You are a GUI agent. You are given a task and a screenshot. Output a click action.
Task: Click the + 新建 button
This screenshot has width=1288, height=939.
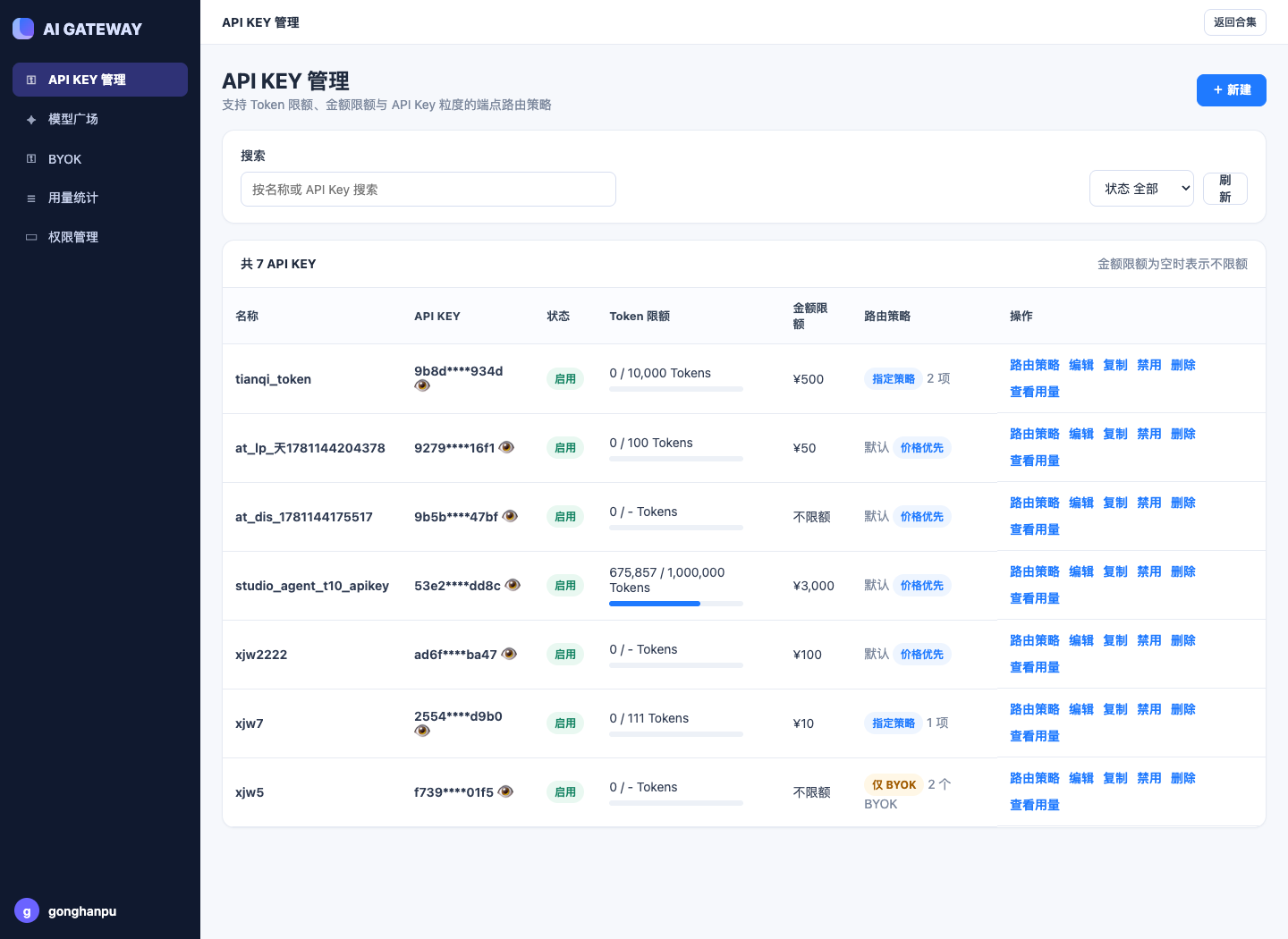[x=1232, y=90]
